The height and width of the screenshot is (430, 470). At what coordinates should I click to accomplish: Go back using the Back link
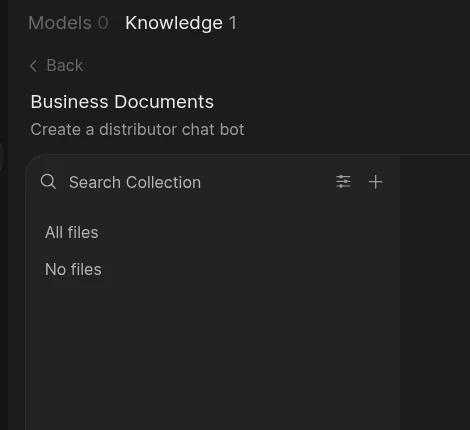pos(56,65)
